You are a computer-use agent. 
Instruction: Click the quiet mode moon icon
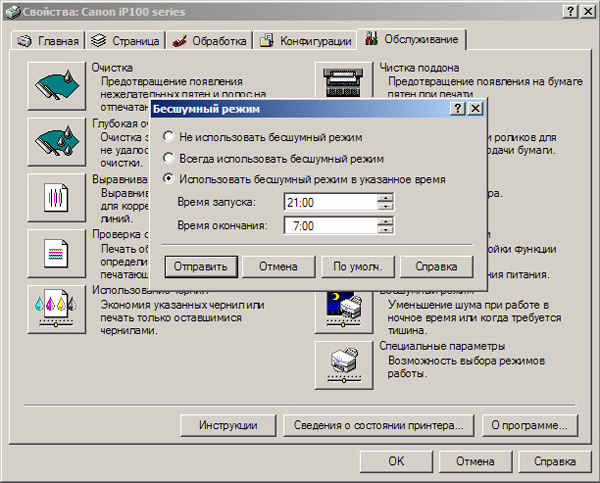[x=344, y=311]
